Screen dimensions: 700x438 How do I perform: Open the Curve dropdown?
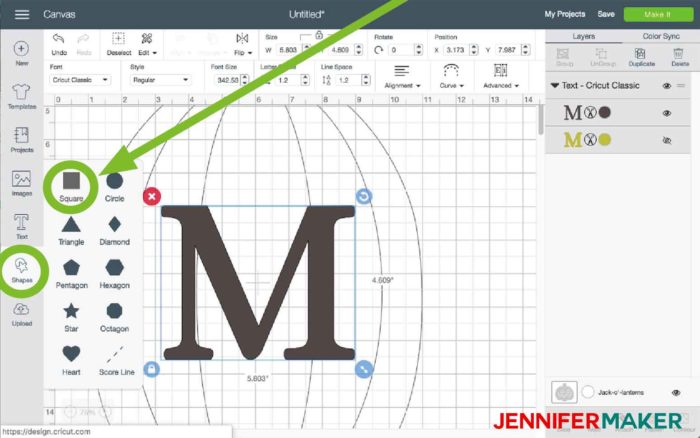pos(451,76)
